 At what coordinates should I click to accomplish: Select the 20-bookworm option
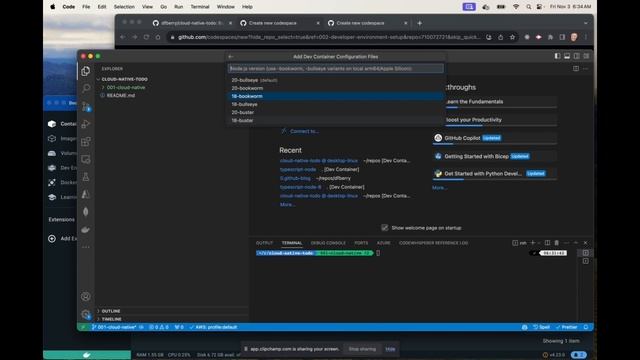pyautogui.click(x=335, y=88)
